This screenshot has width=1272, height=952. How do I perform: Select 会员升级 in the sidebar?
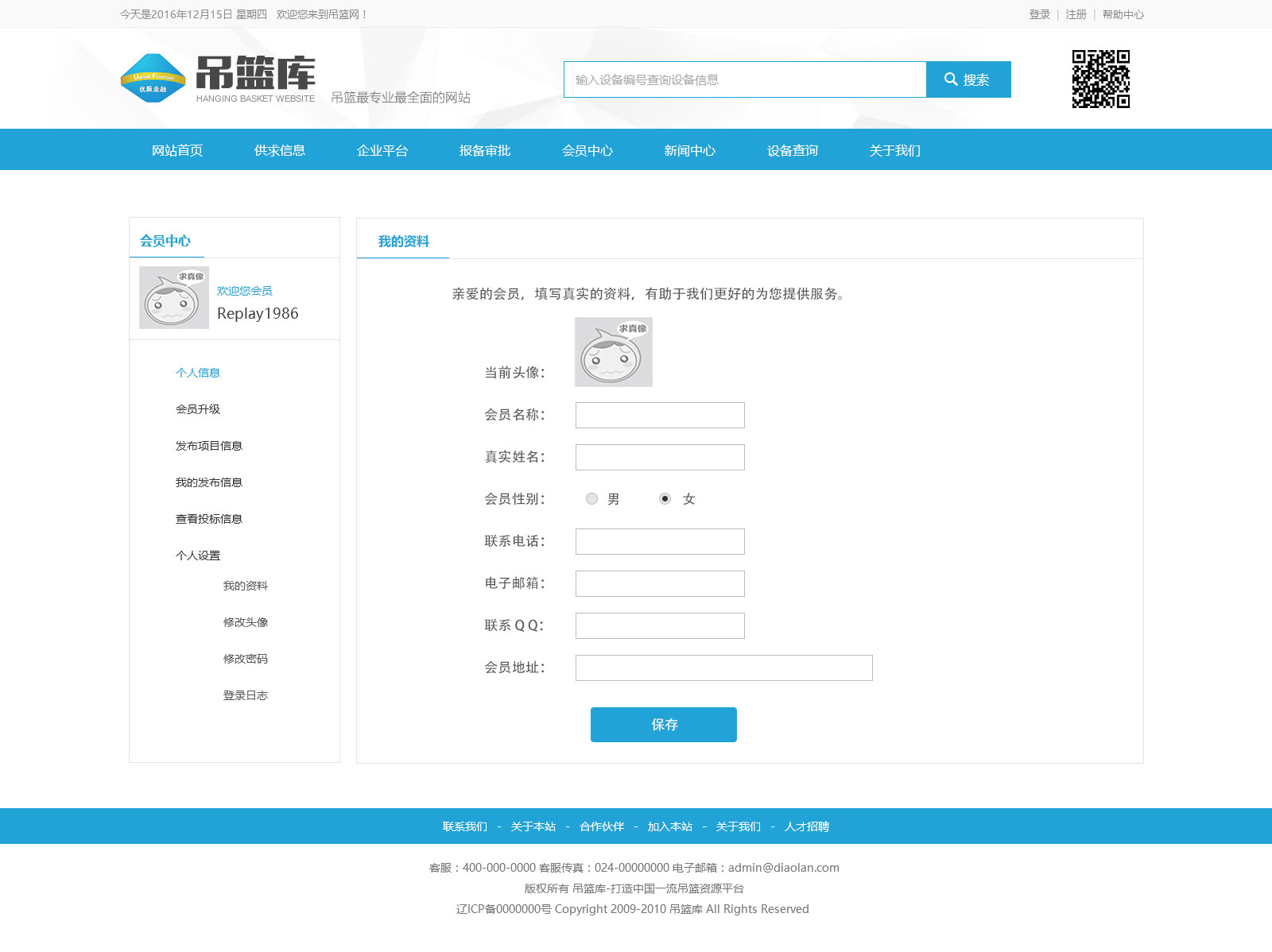199,409
